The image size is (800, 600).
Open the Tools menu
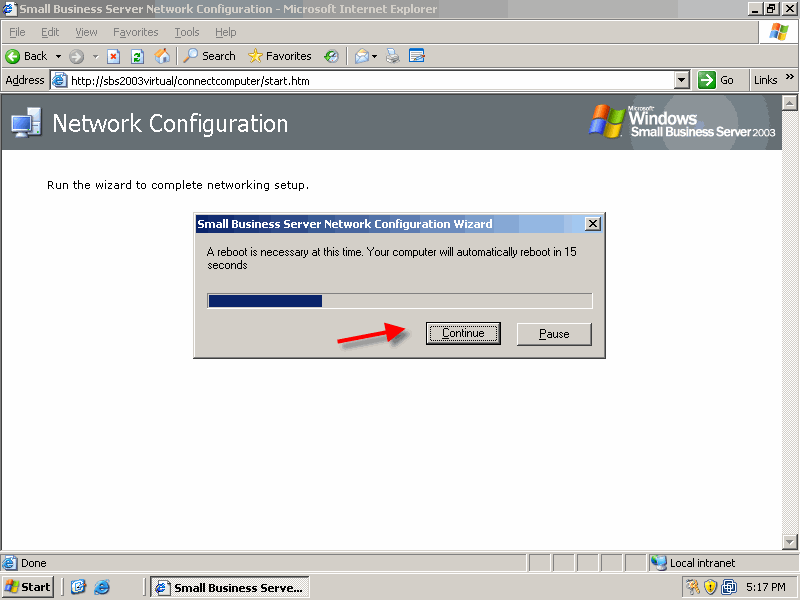187,32
